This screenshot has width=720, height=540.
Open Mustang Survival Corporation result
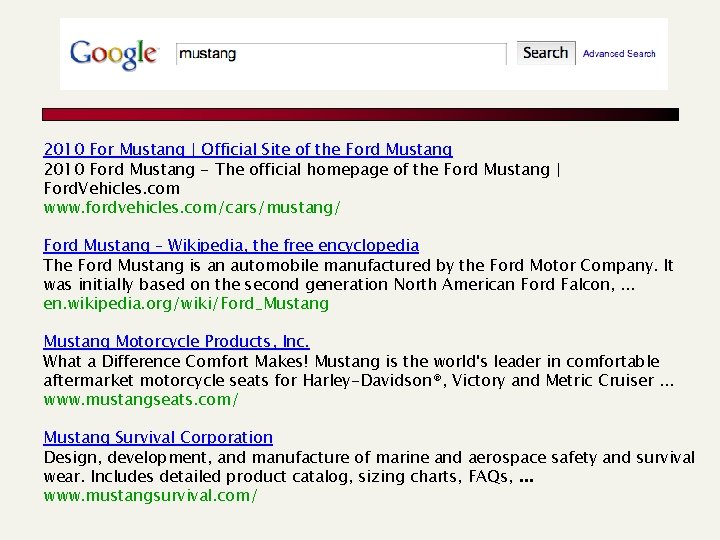point(158,437)
